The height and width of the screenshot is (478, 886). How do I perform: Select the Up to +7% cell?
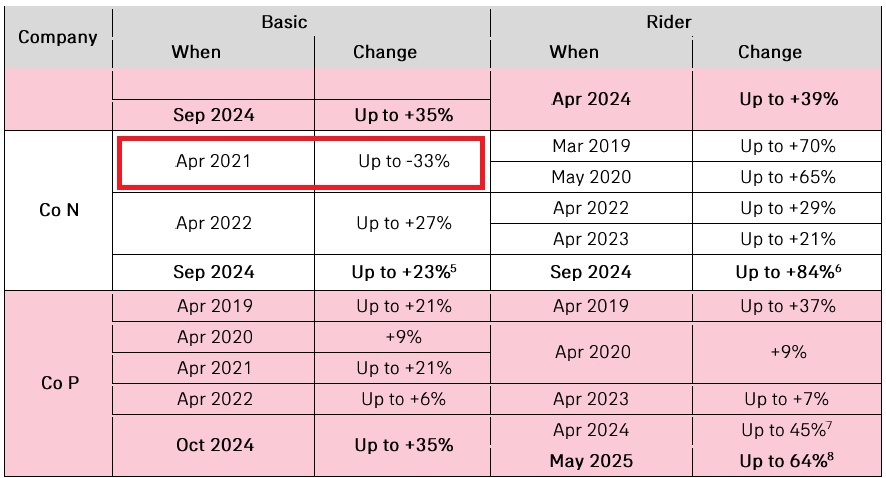pos(788,399)
